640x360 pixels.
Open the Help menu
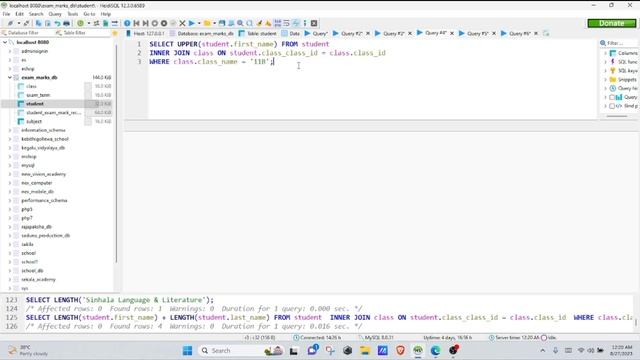tap(105, 14)
